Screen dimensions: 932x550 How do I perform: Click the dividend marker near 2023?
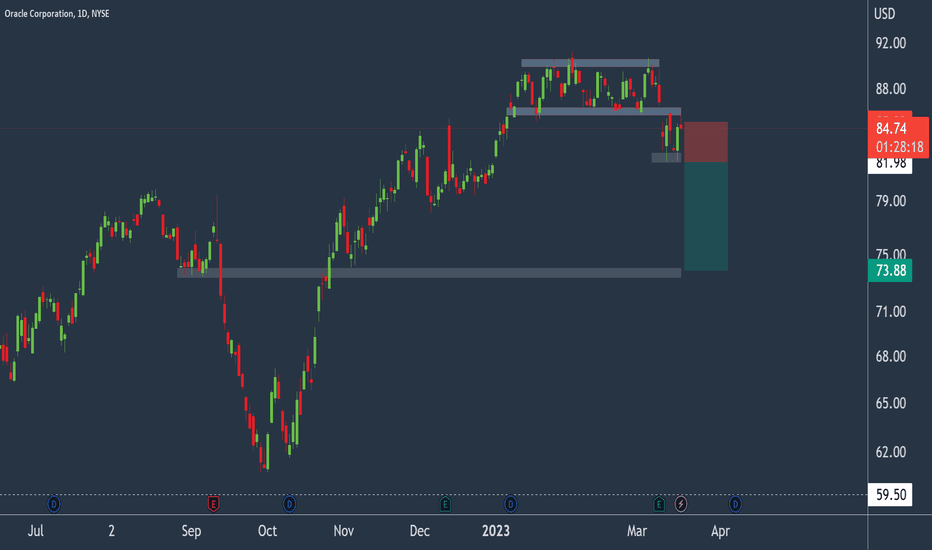coord(511,505)
